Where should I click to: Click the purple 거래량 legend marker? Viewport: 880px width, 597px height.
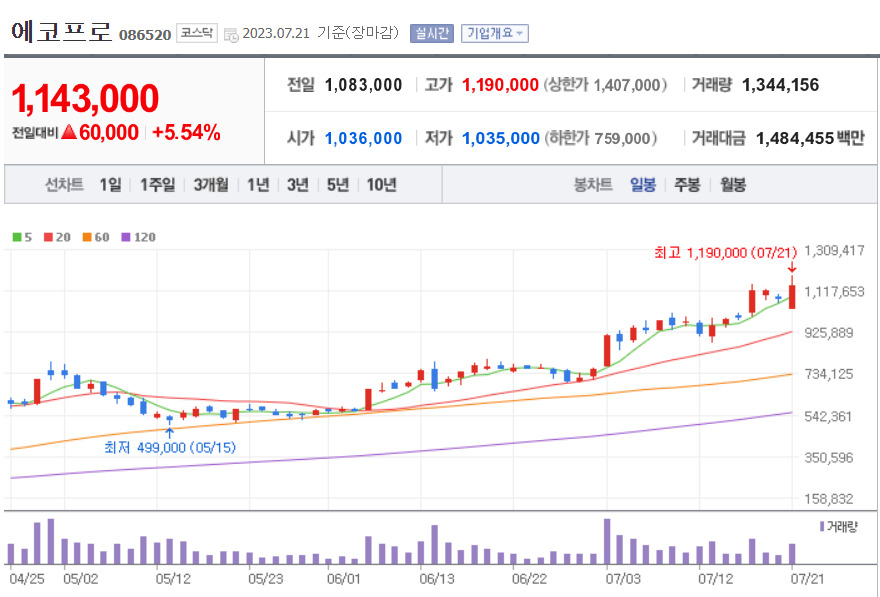tap(822, 526)
